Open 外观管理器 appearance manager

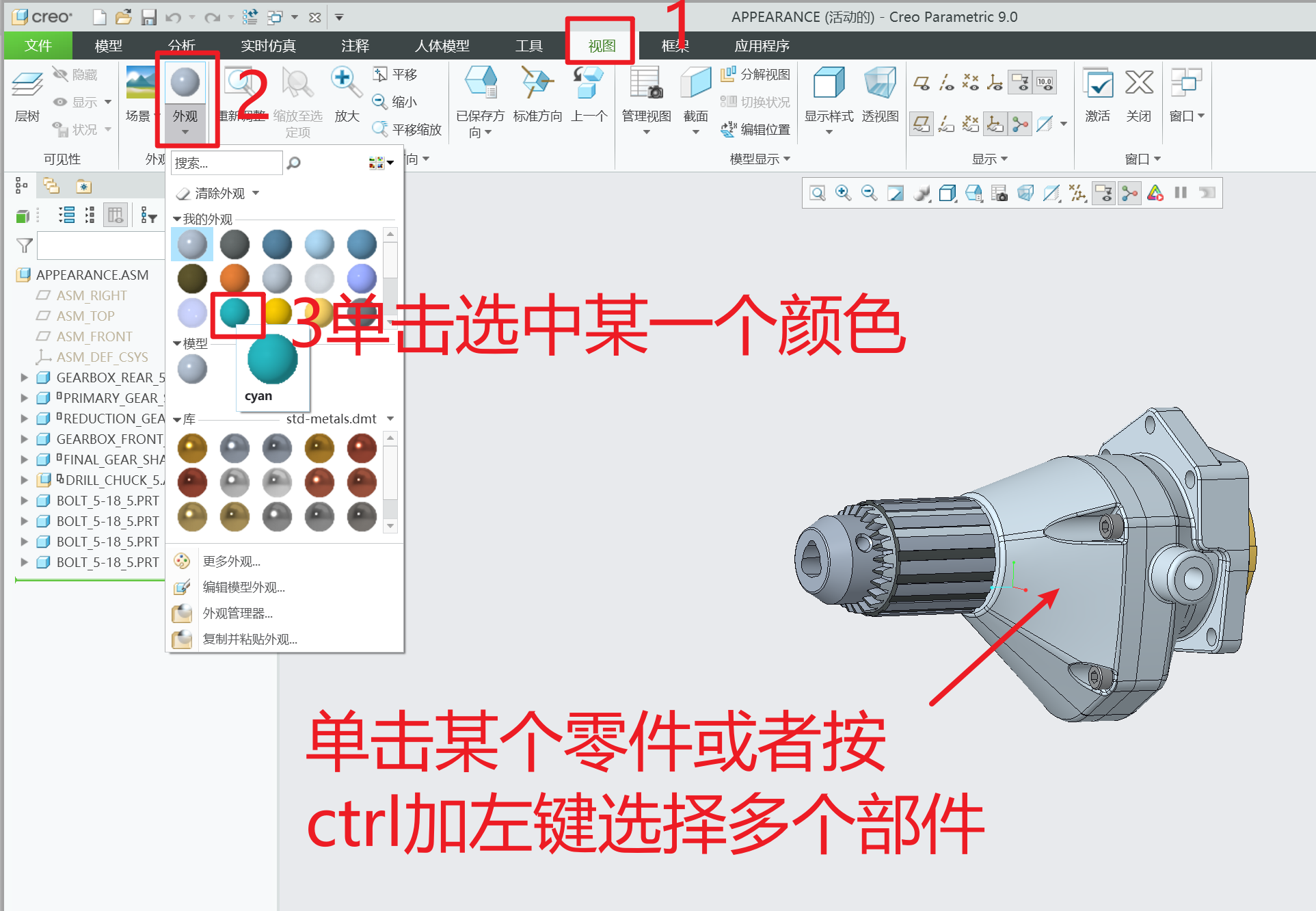click(237, 613)
